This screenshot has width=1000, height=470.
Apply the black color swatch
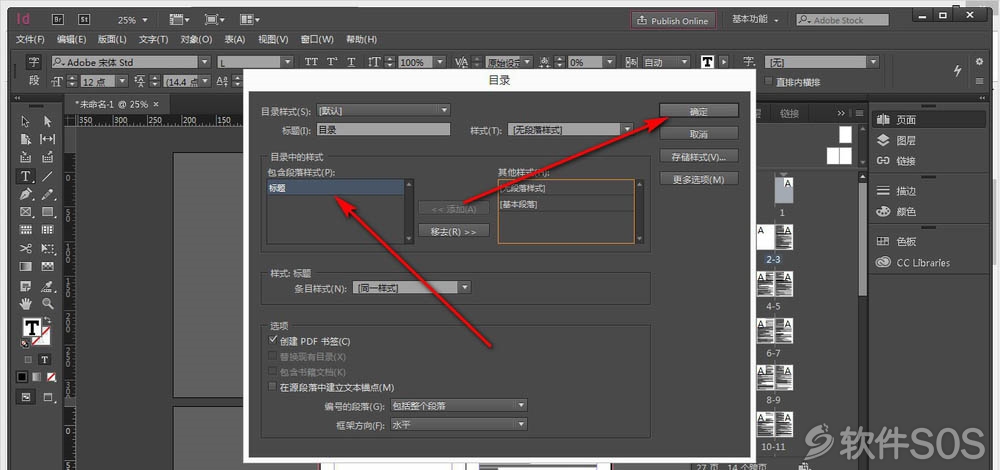click(22, 376)
